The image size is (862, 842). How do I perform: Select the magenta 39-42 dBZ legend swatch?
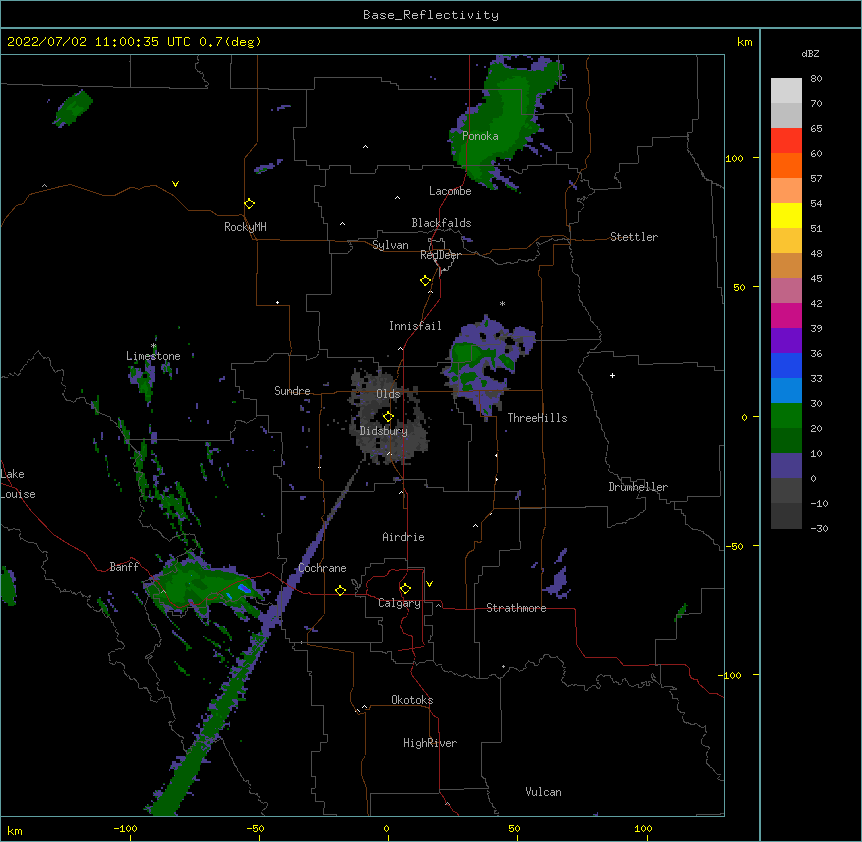(x=786, y=315)
